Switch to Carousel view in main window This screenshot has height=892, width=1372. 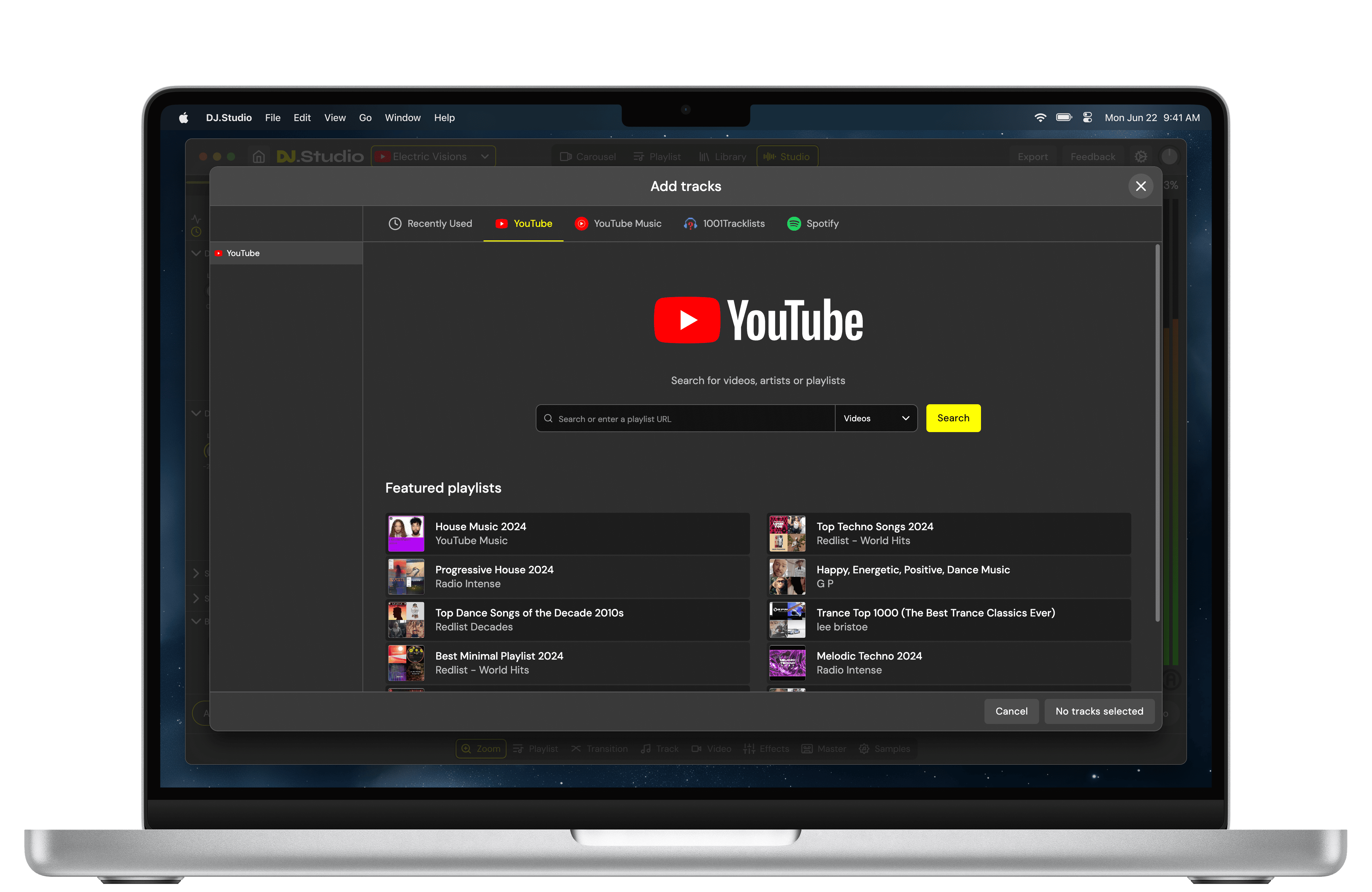pos(588,157)
